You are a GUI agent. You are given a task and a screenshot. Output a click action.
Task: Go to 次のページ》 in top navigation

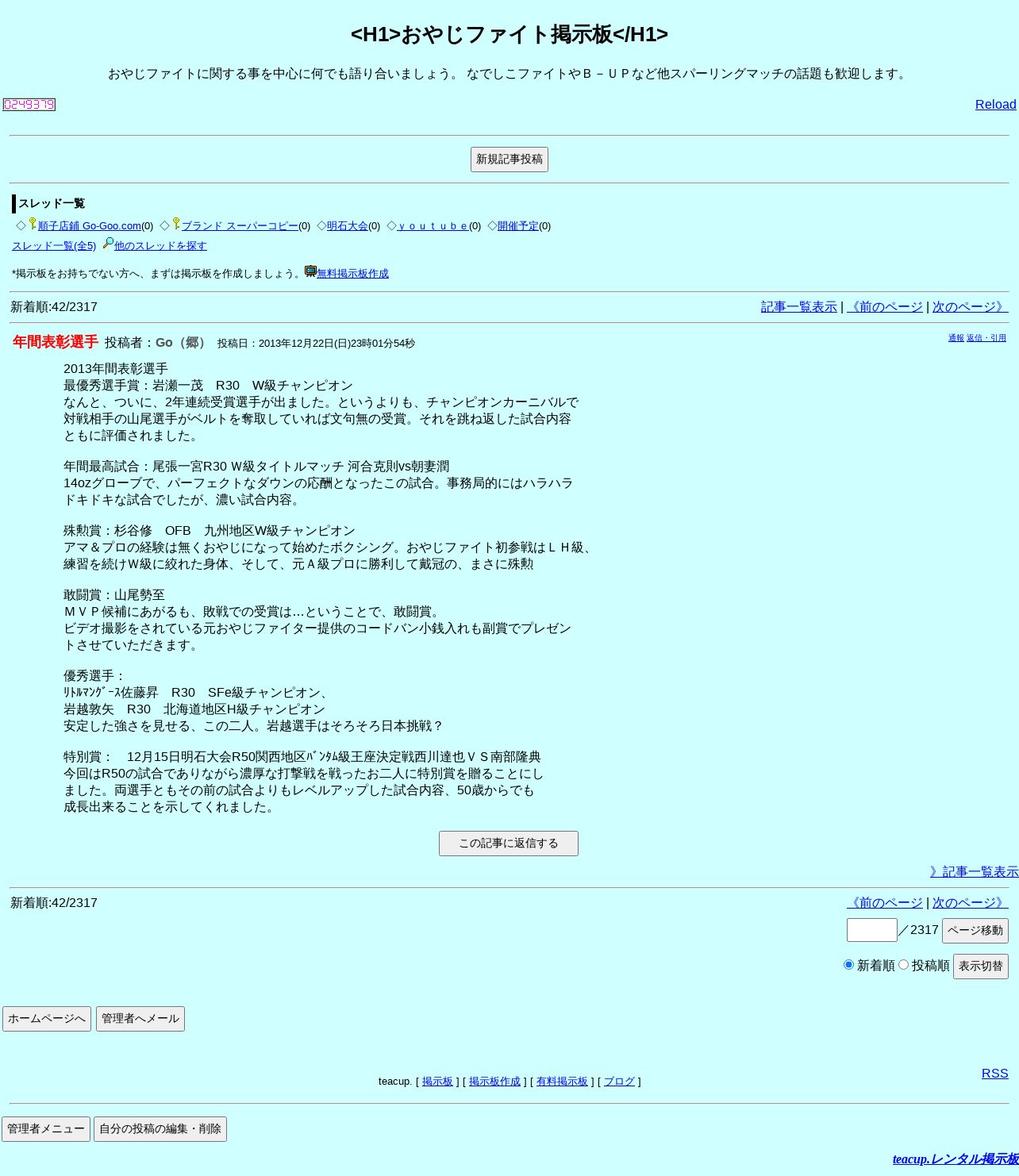[x=971, y=307]
